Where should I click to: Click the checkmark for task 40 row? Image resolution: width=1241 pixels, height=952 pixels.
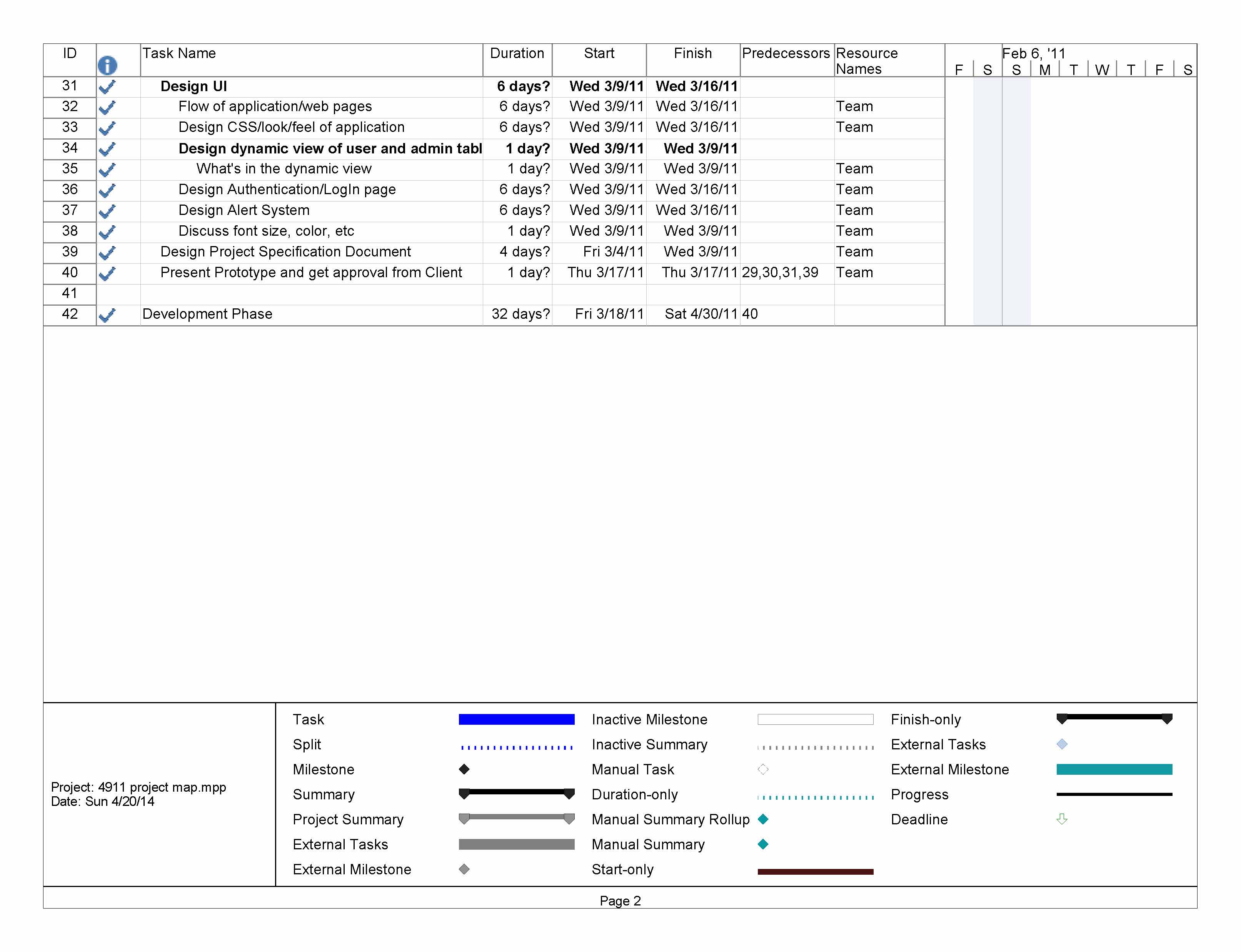point(107,274)
